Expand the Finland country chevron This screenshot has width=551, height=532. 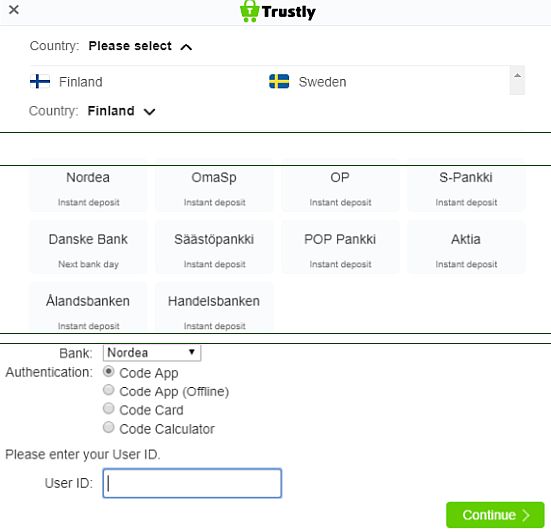coord(150,112)
